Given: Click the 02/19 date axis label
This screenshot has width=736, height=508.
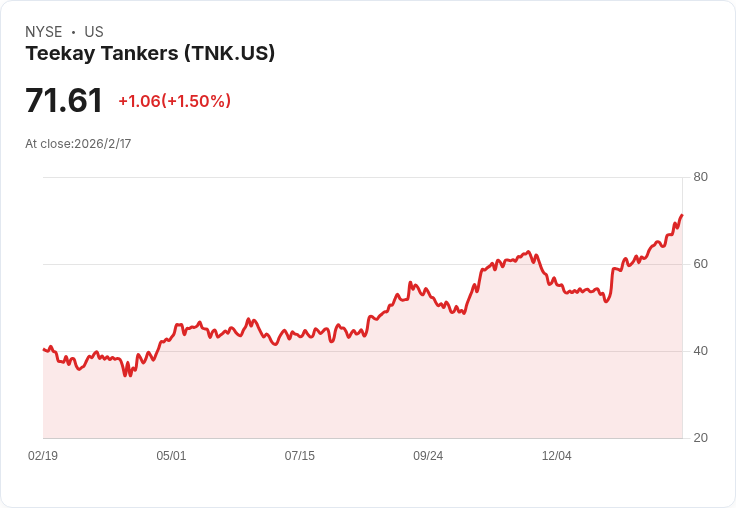Looking at the screenshot, I should pos(43,455).
